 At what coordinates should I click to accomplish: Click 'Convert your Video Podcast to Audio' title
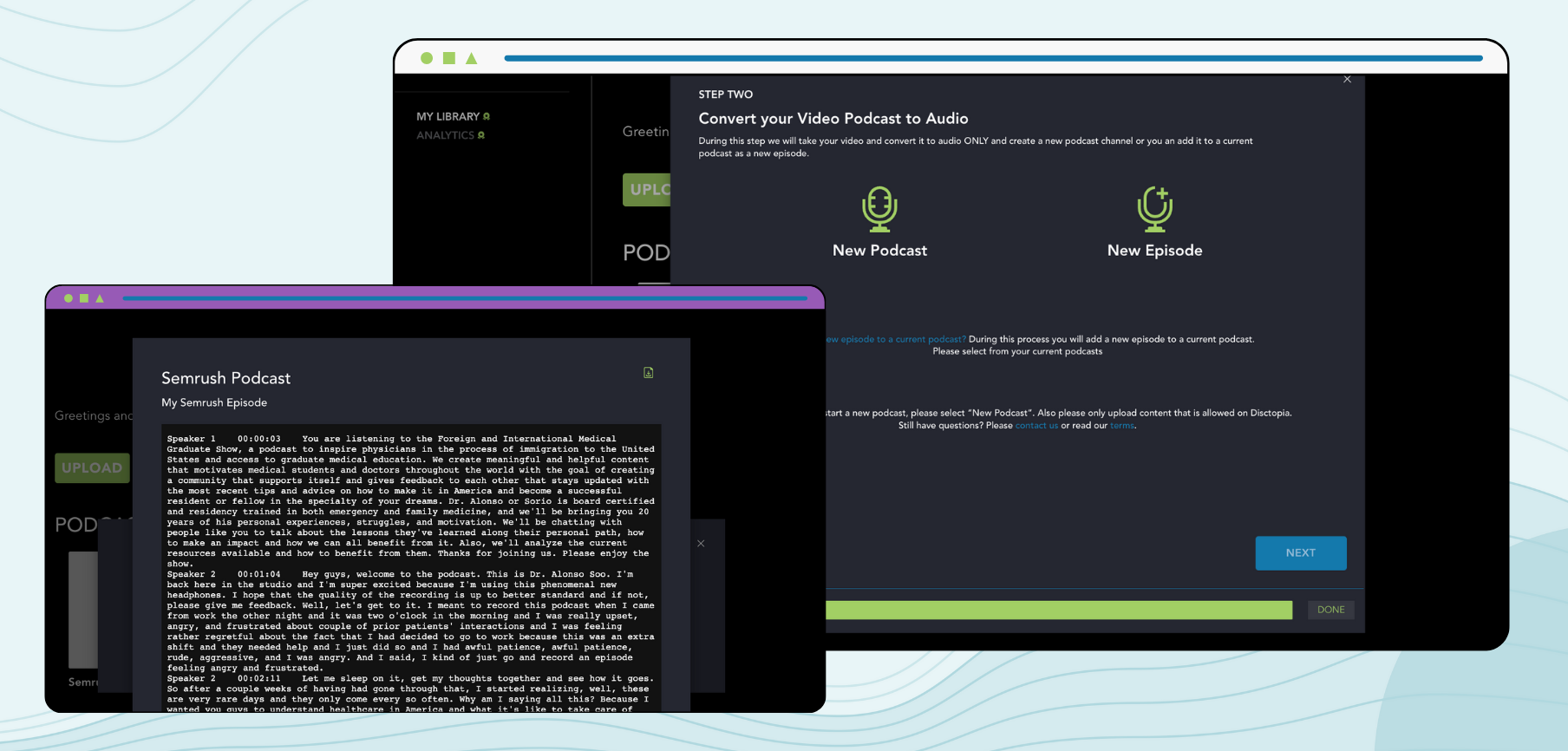(x=833, y=119)
